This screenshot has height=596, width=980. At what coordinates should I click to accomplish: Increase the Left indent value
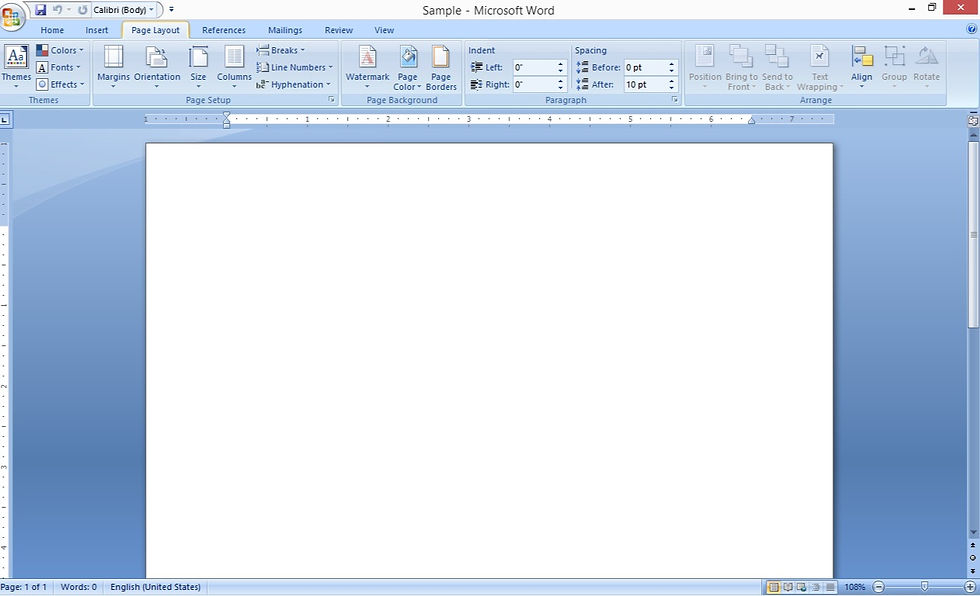561,64
